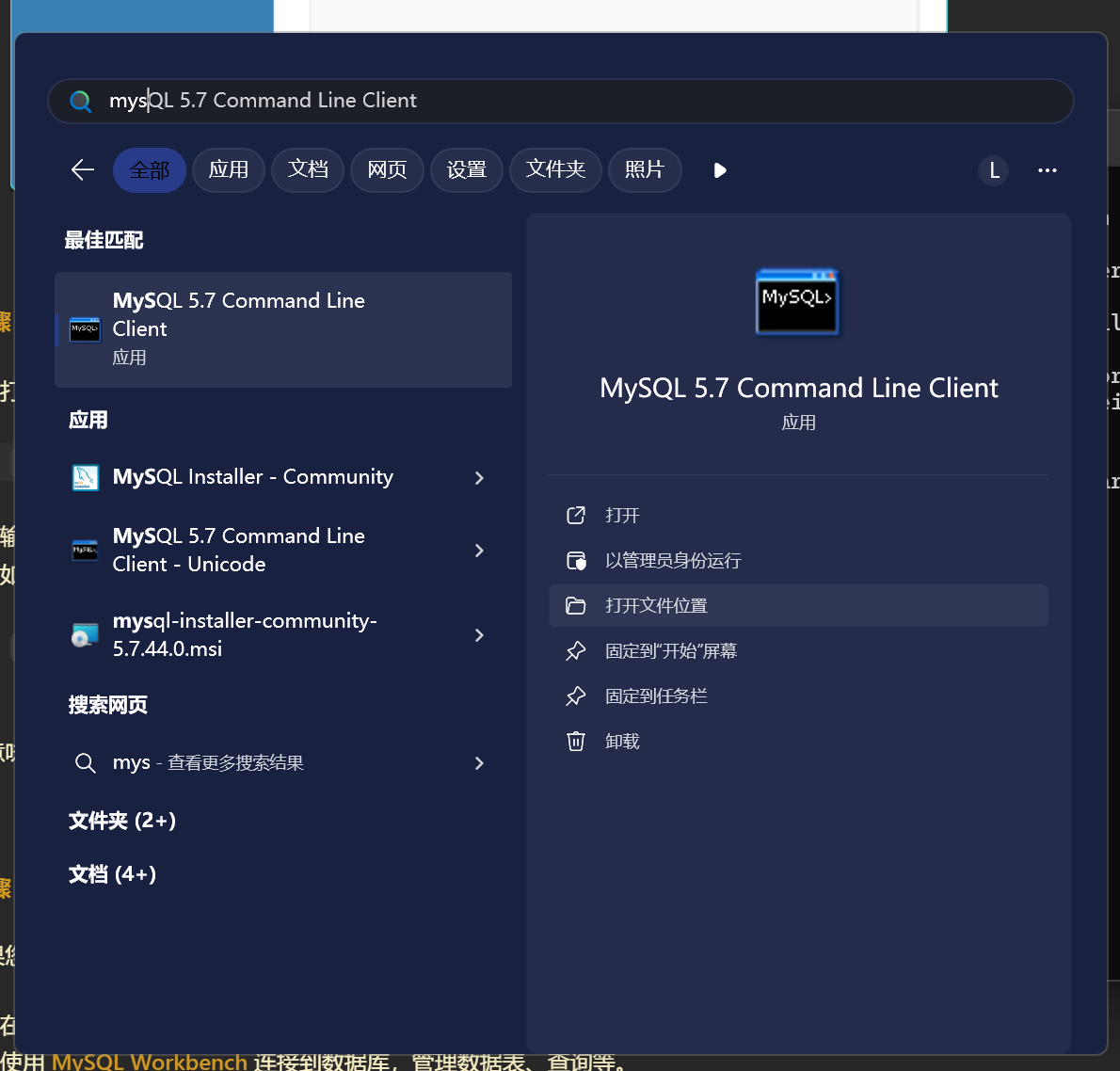1120x1071 pixels.
Task: Run as administrator via 以管理员身份运行
Action: click(x=672, y=561)
